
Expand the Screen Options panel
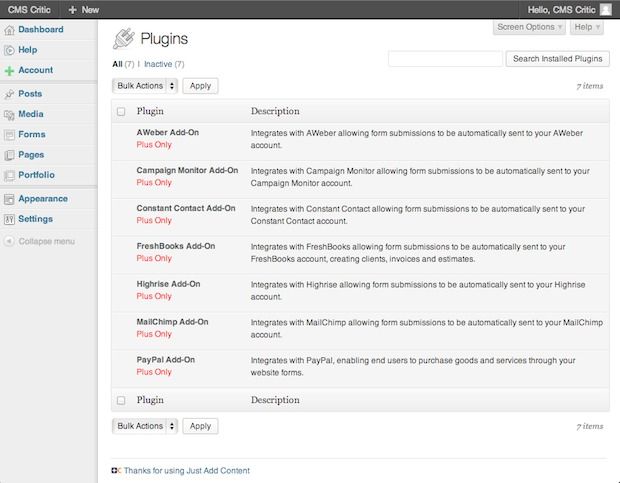(529, 27)
